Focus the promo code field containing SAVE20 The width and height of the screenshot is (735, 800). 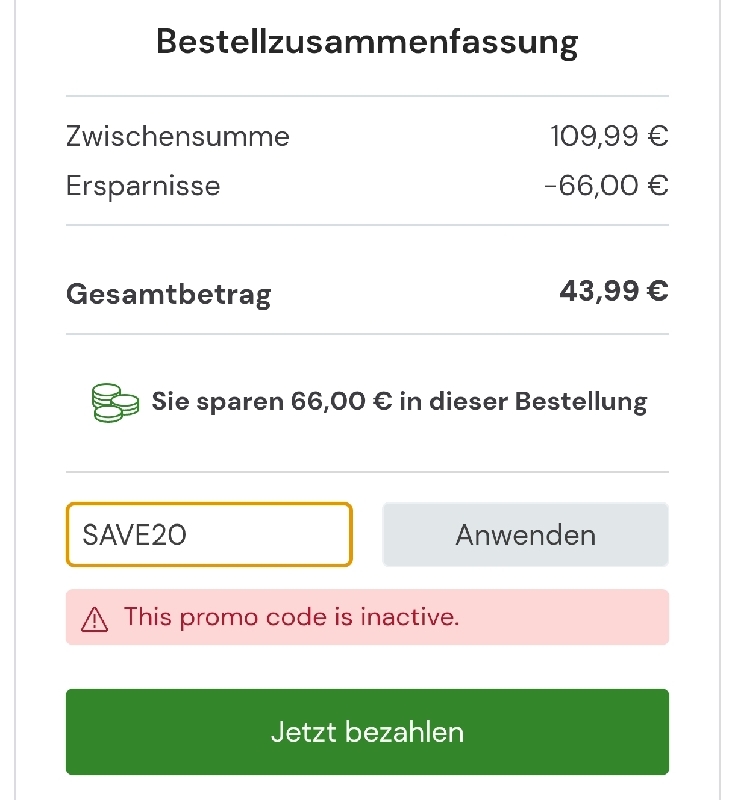click(209, 535)
